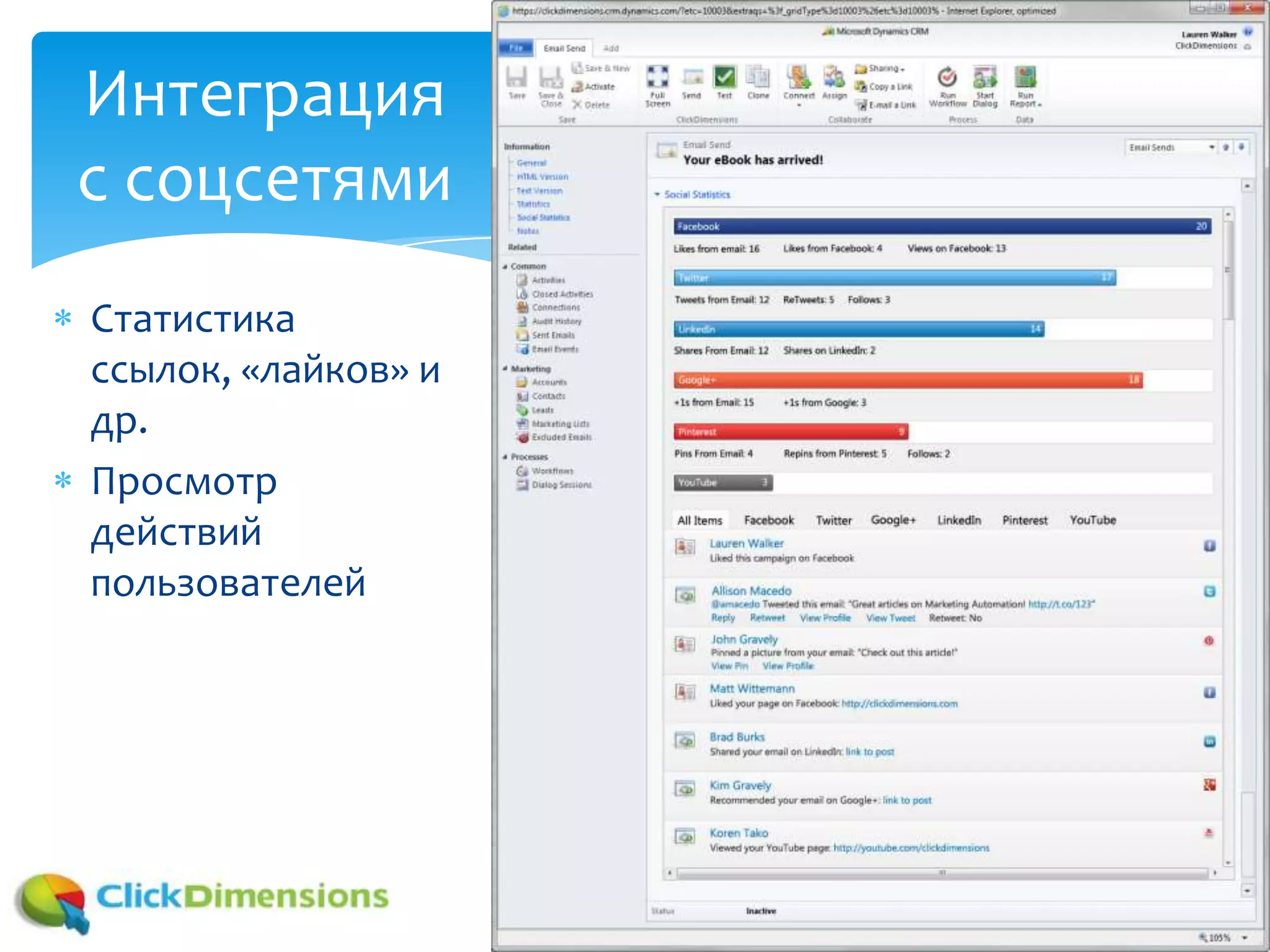The width and height of the screenshot is (1270, 952).
Task: Click Save & New in ribbon
Action: tap(601, 68)
